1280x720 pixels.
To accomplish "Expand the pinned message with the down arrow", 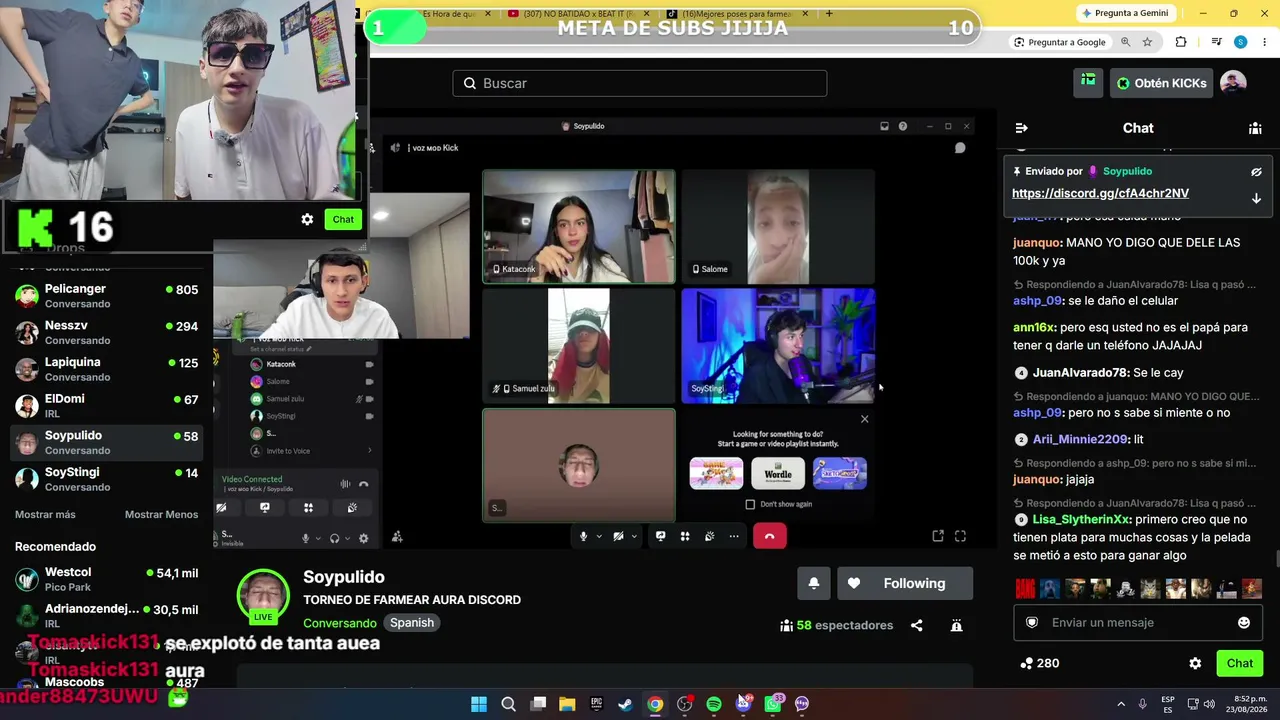I will click(x=1256, y=198).
